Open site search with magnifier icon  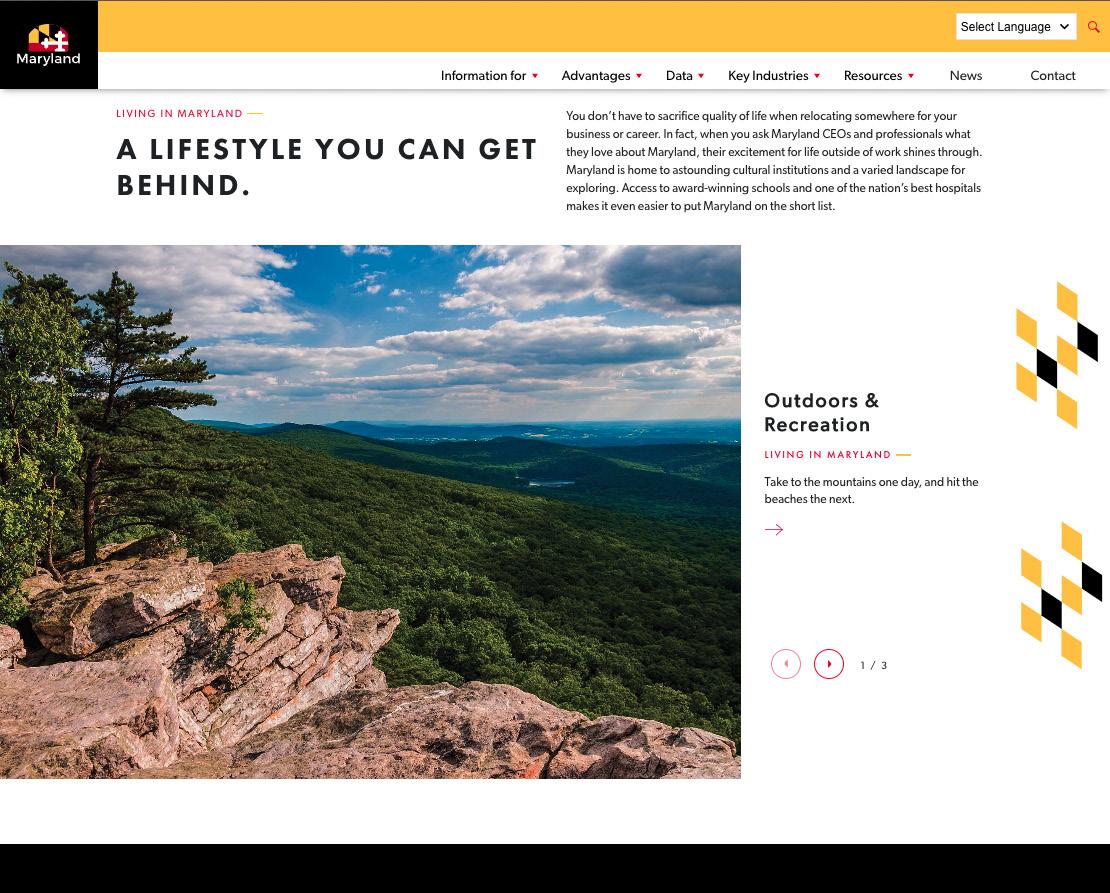pos(1094,27)
